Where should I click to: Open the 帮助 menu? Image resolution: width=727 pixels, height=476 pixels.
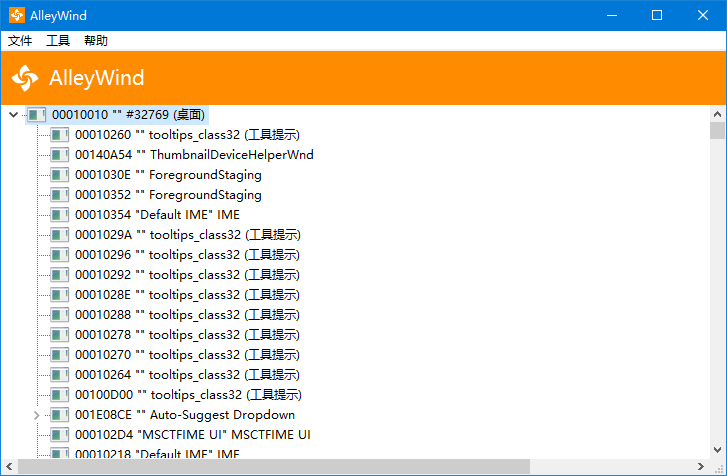96,41
